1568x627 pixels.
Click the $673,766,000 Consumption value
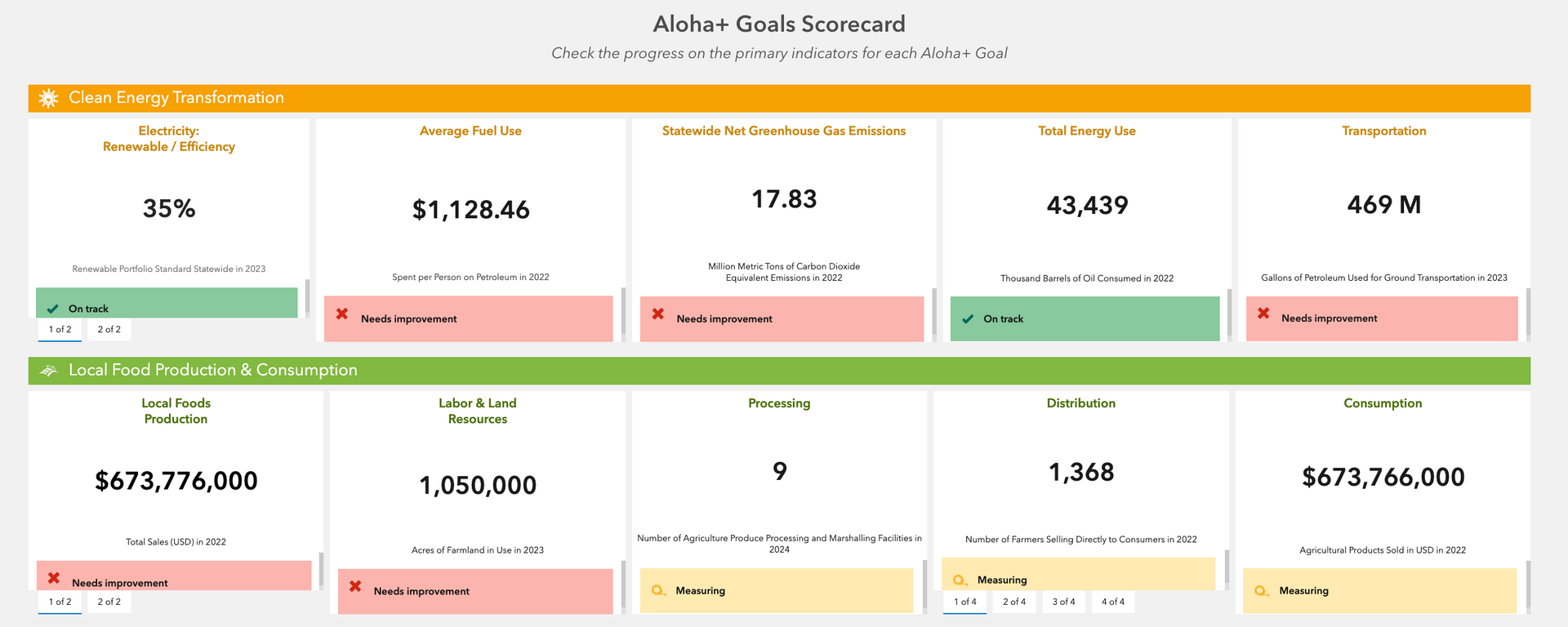pos(1383,477)
